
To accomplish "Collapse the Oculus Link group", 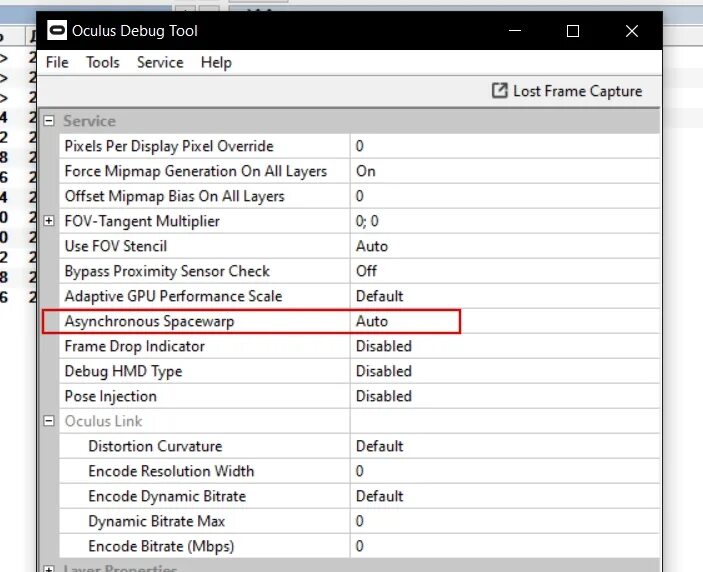I will tap(49, 421).
